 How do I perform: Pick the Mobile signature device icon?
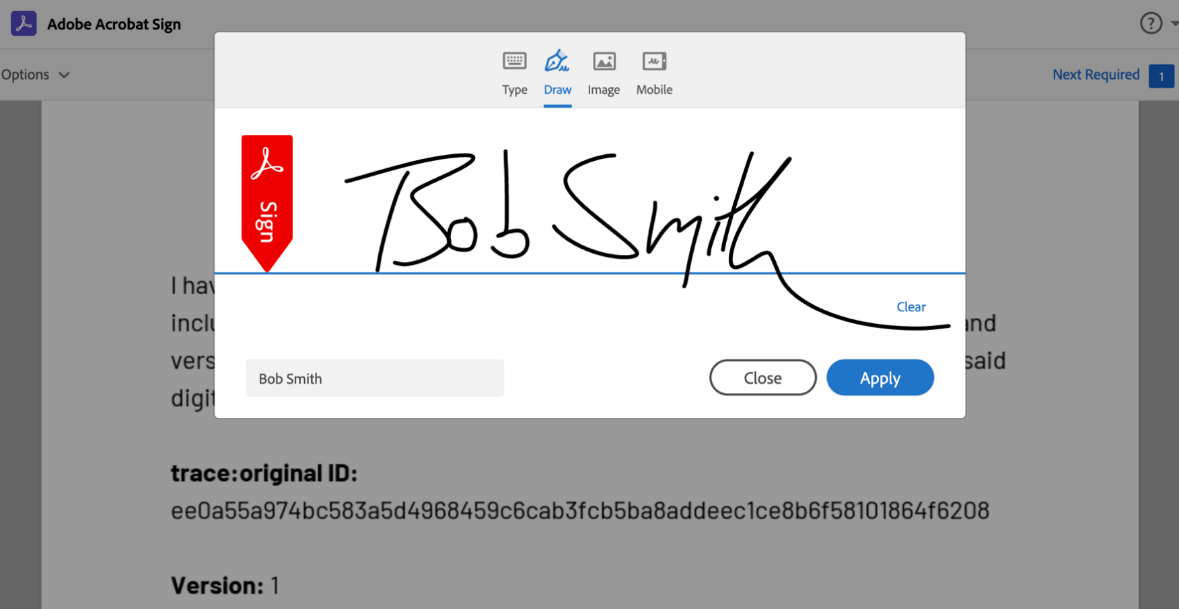click(654, 62)
